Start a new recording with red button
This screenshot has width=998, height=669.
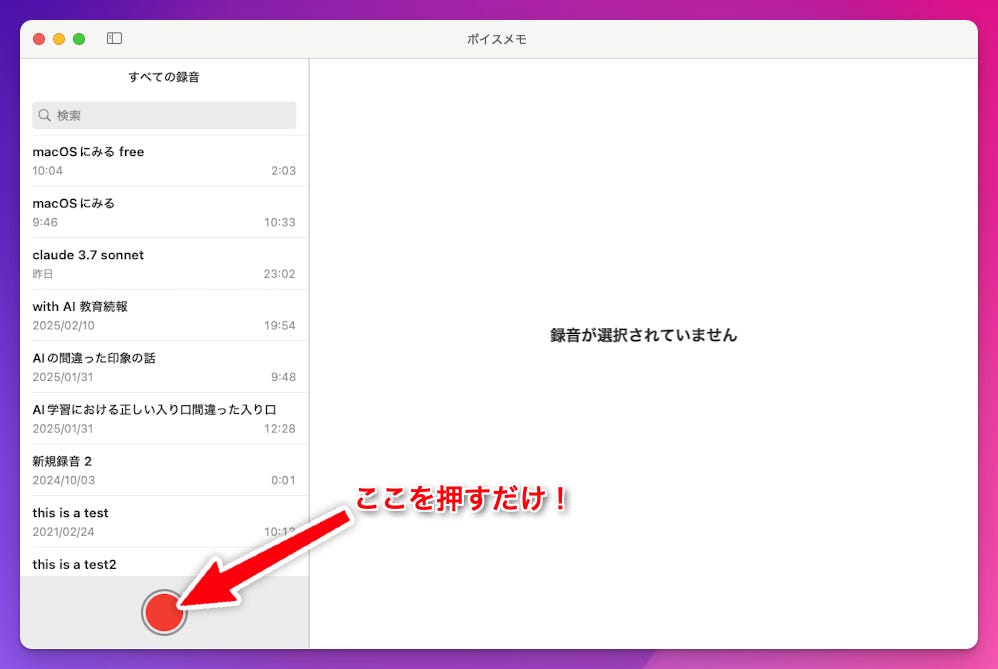pyautogui.click(x=164, y=612)
